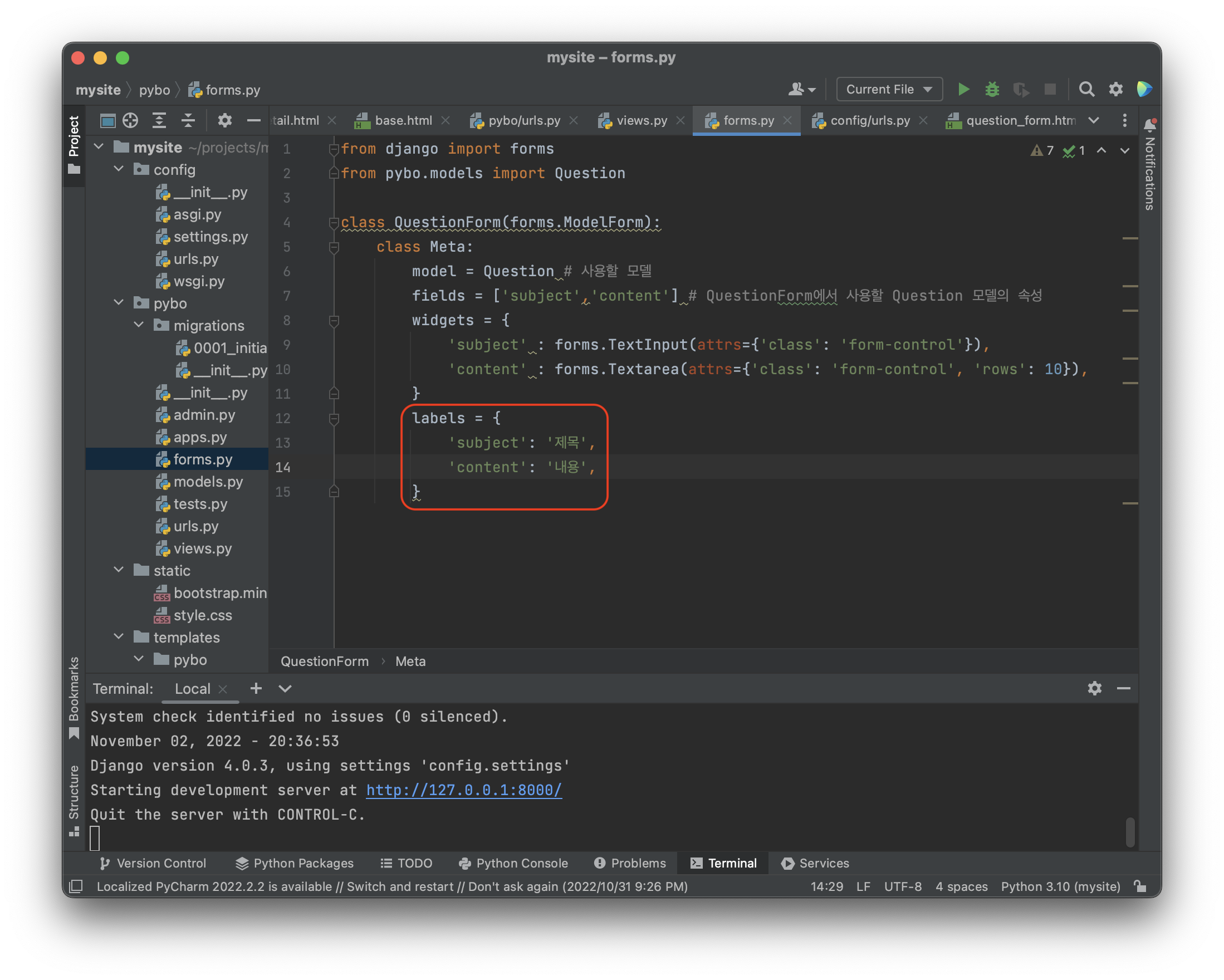The height and width of the screenshot is (980, 1224).
Task: Collapse the migrations folder
Action: (139, 325)
